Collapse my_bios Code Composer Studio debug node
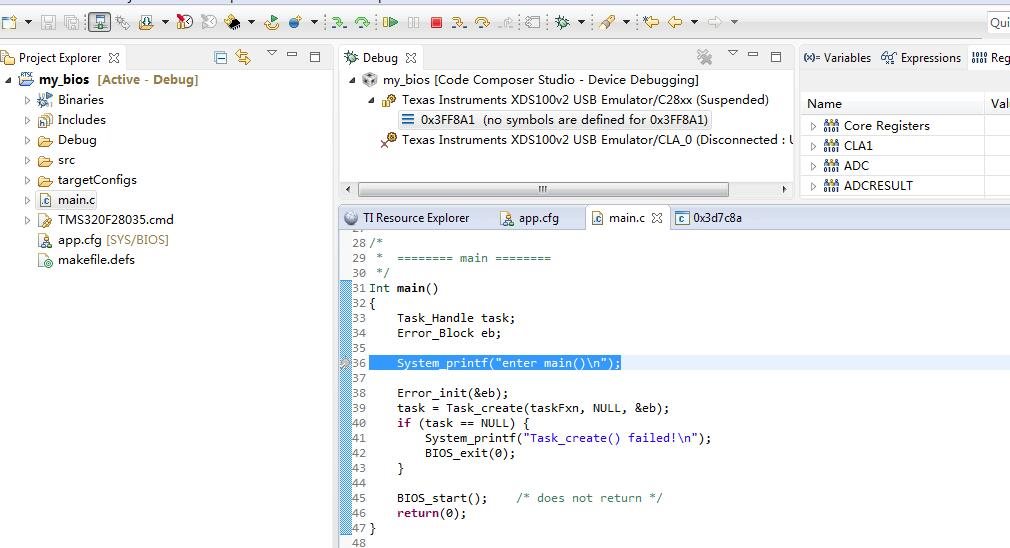The width and height of the screenshot is (1010, 548). click(x=352, y=80)
